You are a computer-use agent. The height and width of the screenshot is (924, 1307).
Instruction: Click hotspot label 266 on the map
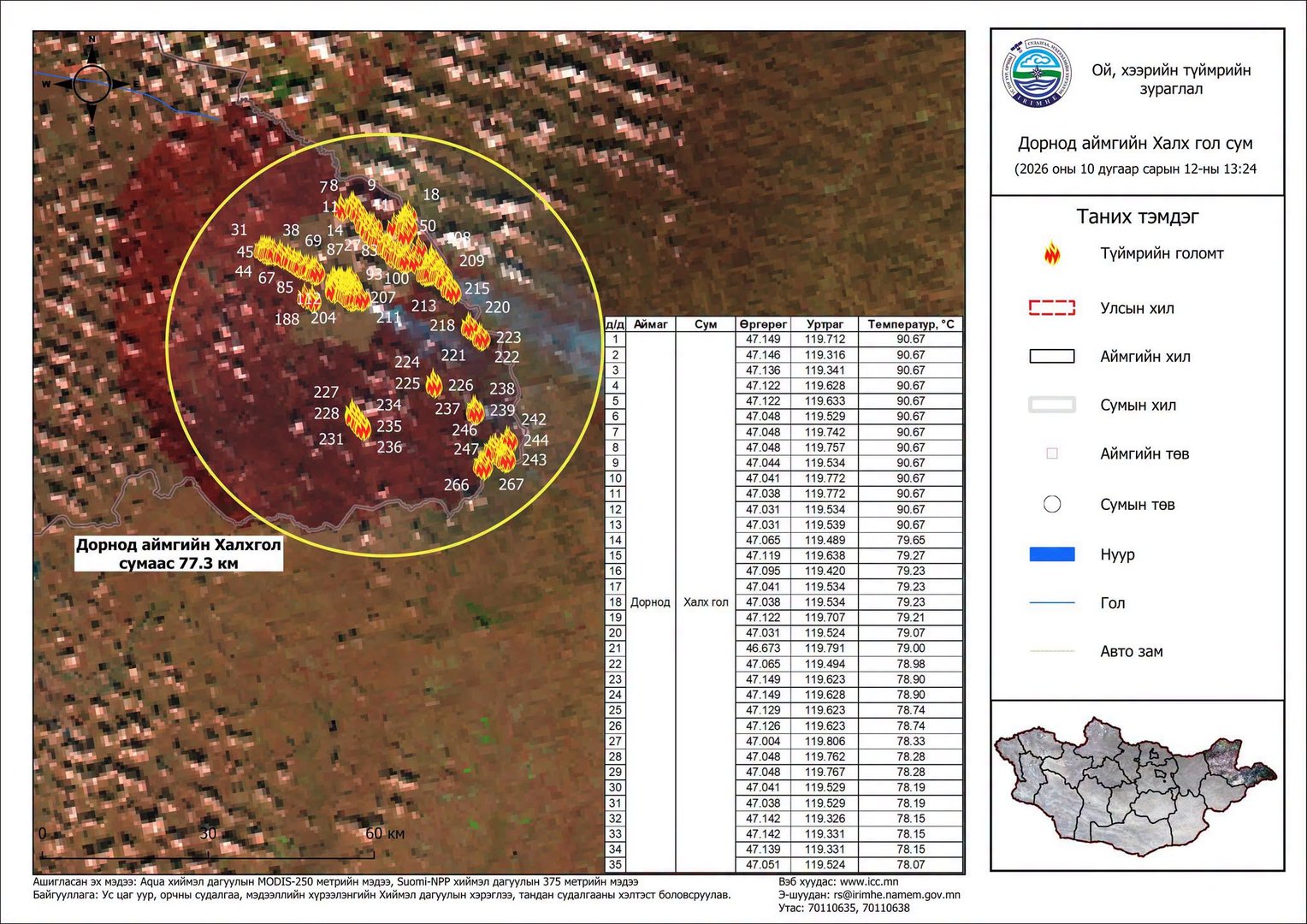pos(456,485)
